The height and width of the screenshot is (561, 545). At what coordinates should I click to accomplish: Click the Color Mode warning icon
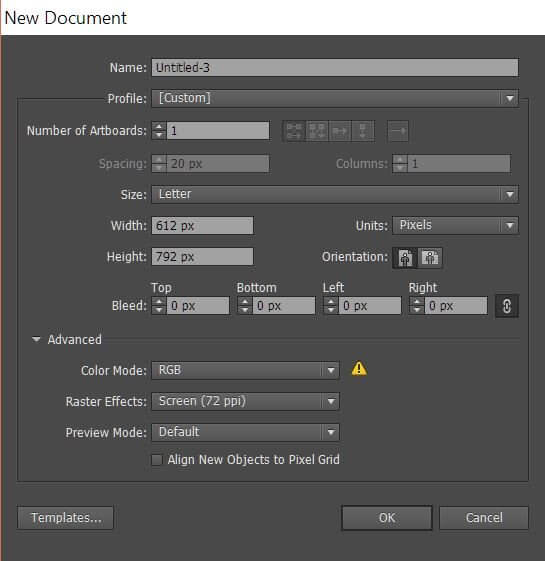coord(359,369)
